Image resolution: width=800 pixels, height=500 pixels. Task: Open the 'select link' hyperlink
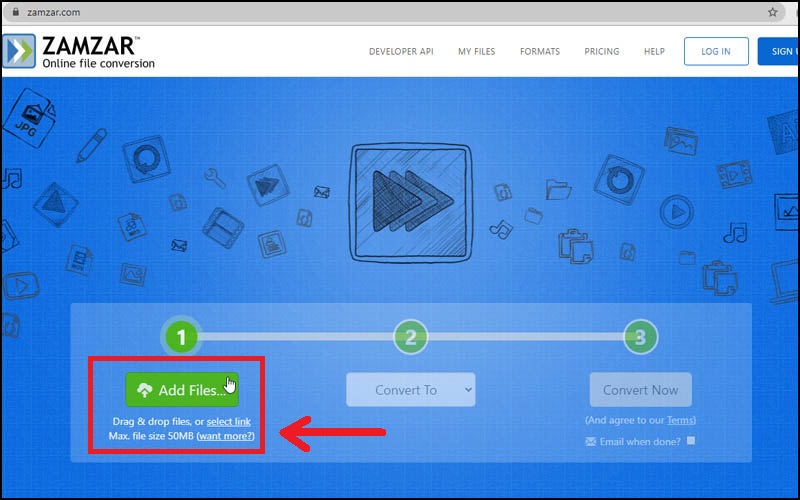click(229, 422)
